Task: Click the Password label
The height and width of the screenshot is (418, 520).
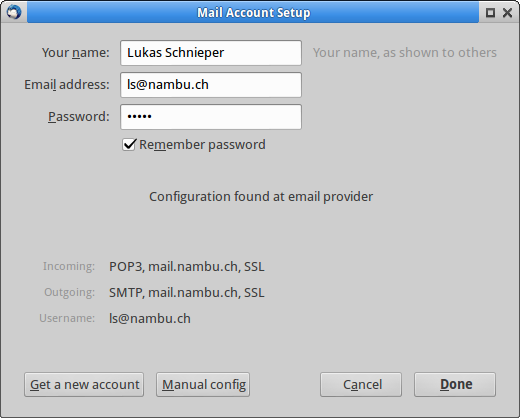Action: click(79, 117)
